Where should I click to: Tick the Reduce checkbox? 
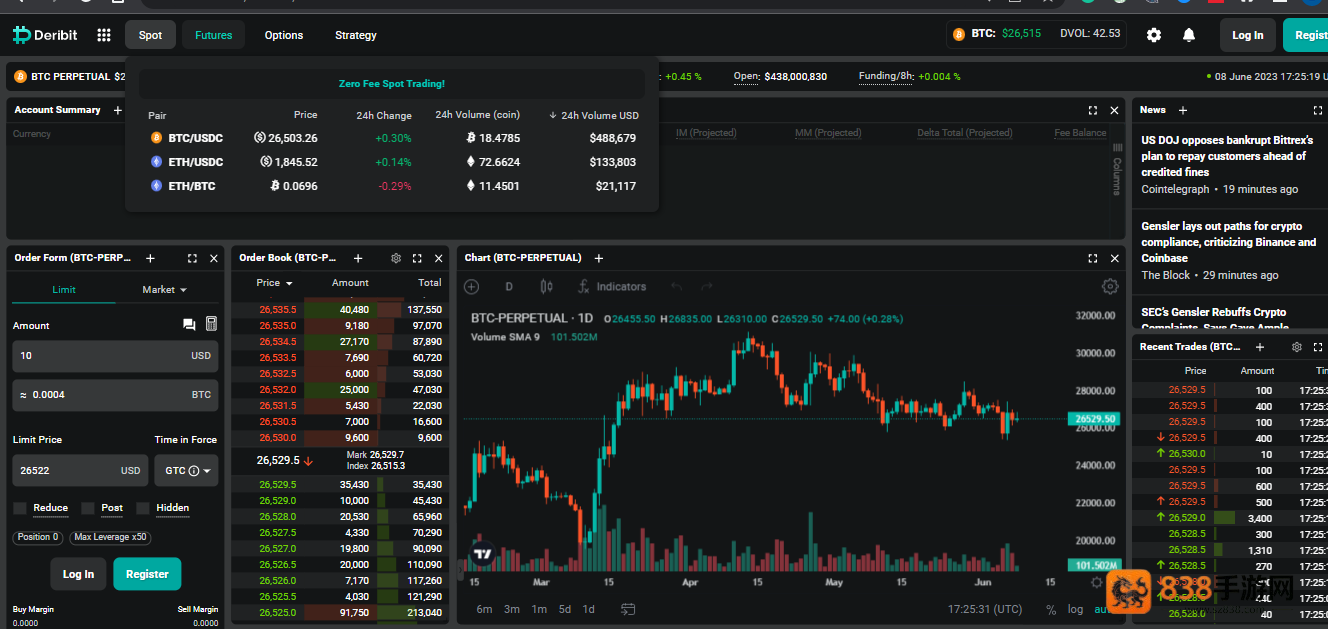click(x=20, y=508)
